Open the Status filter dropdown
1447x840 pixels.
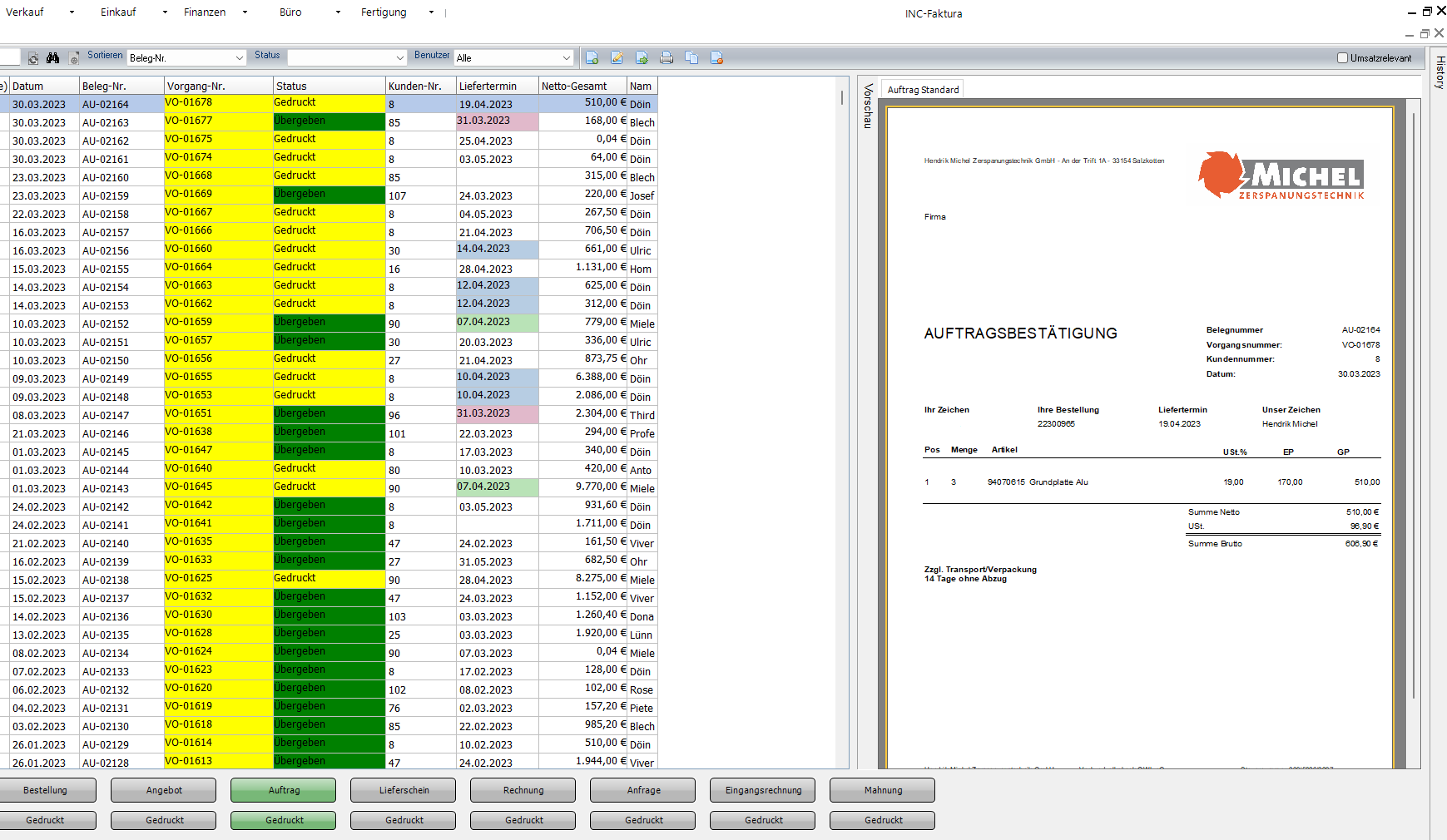346,58
